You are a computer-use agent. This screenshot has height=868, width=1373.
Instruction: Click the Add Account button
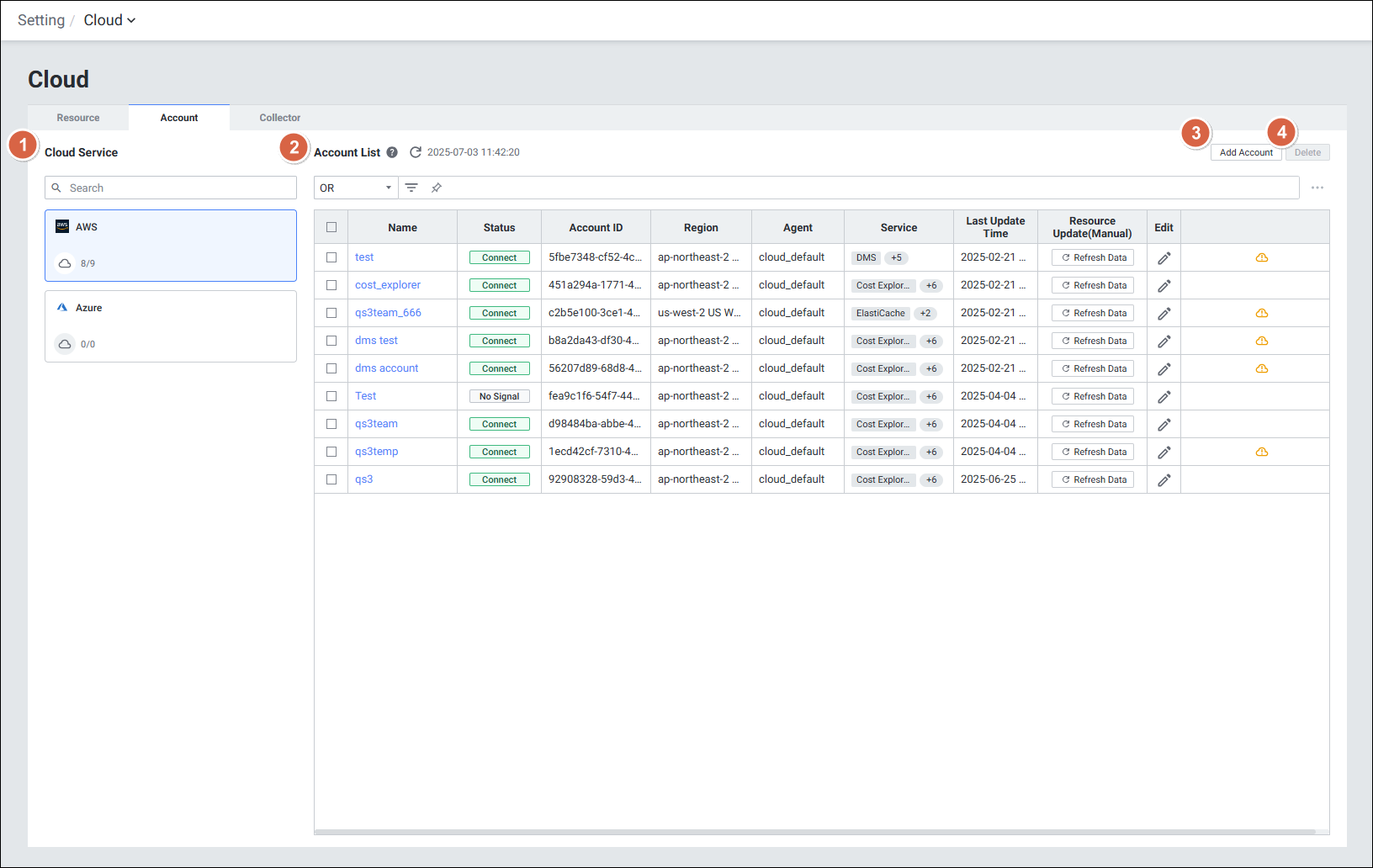coord(1246,152)
